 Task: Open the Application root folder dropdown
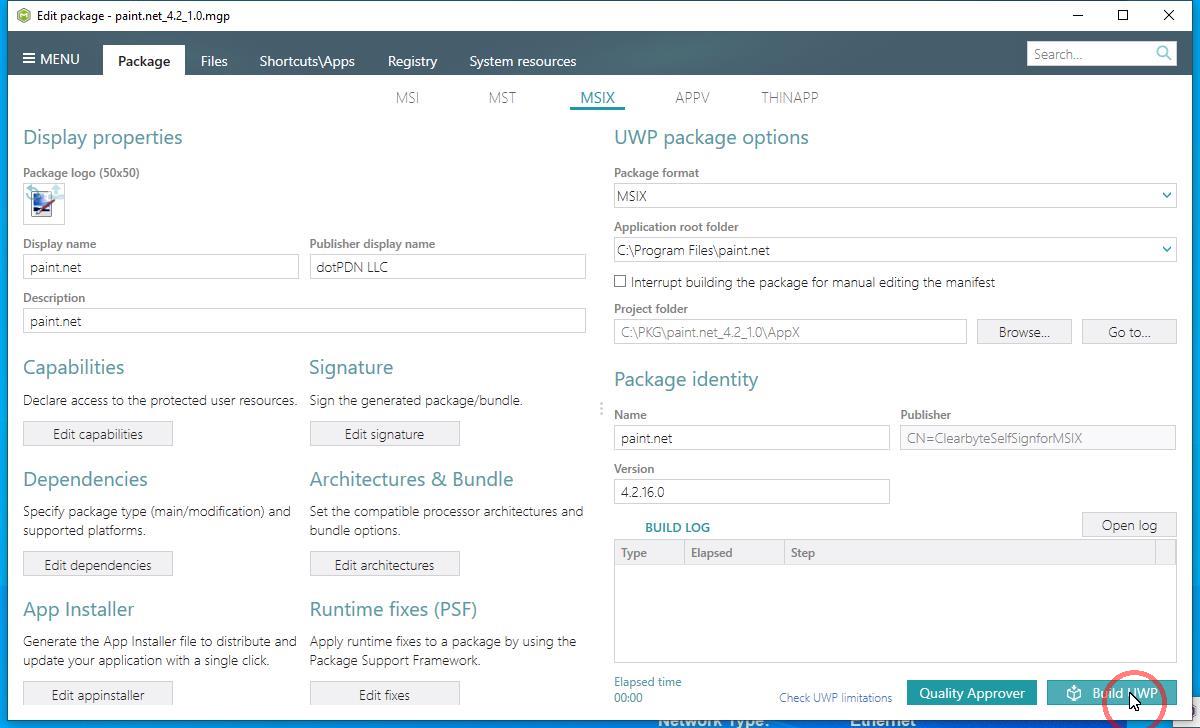tap(1166, 250)
